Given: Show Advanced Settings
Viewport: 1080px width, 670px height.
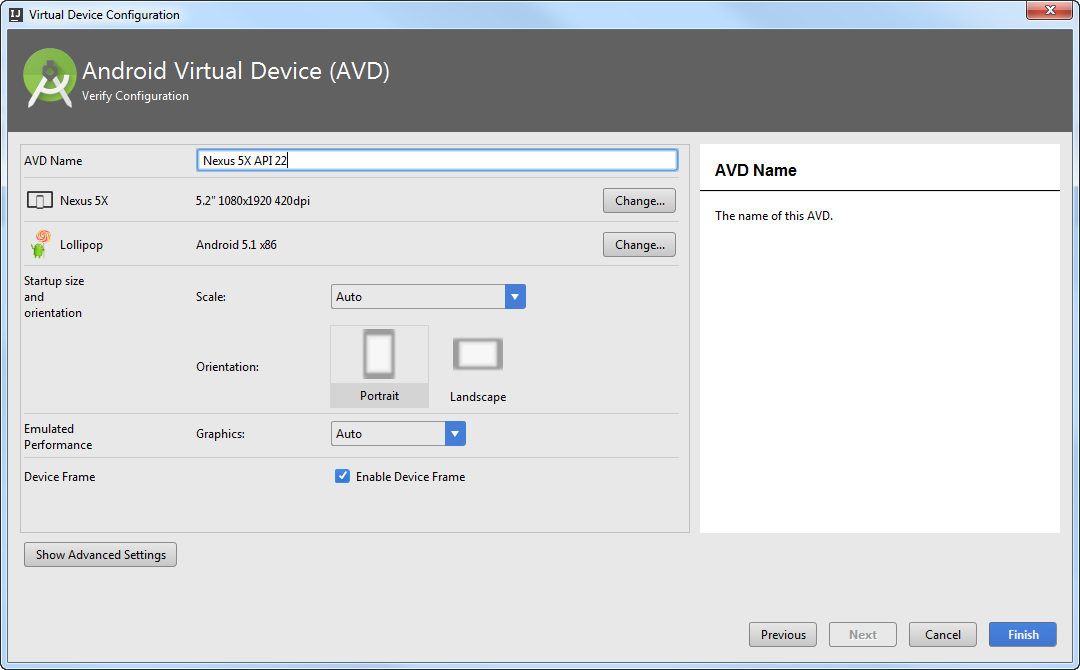Looking at the screenshot, I should (x=100, y=555).
